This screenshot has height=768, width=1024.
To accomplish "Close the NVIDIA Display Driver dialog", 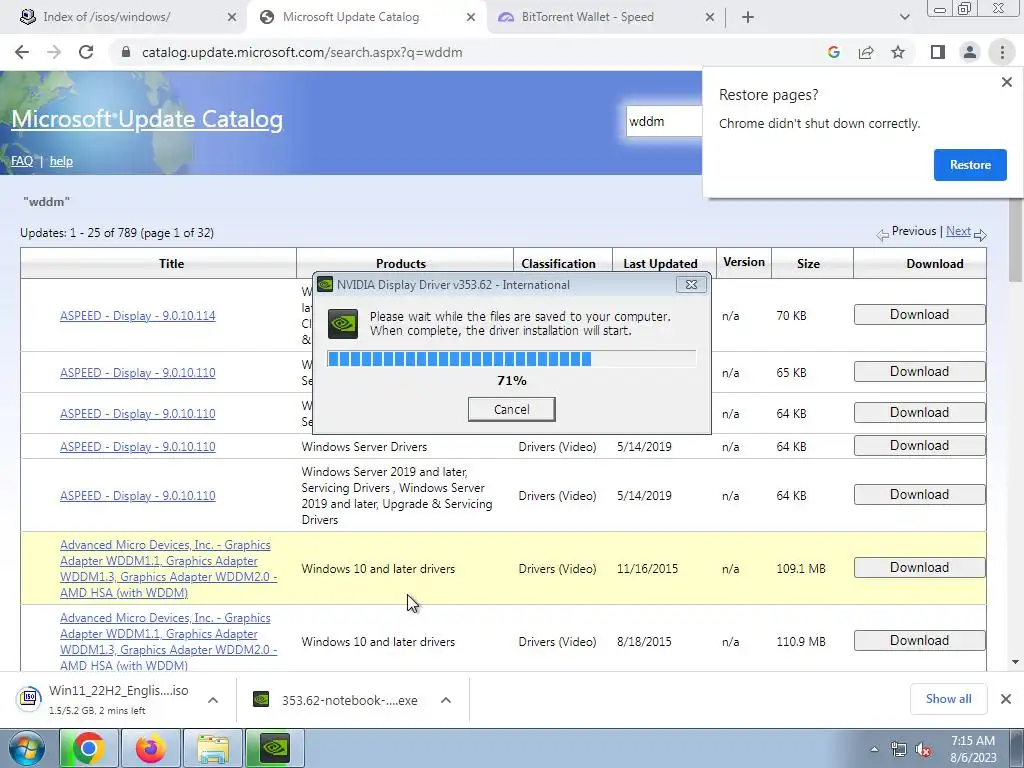I will [691, 285].
